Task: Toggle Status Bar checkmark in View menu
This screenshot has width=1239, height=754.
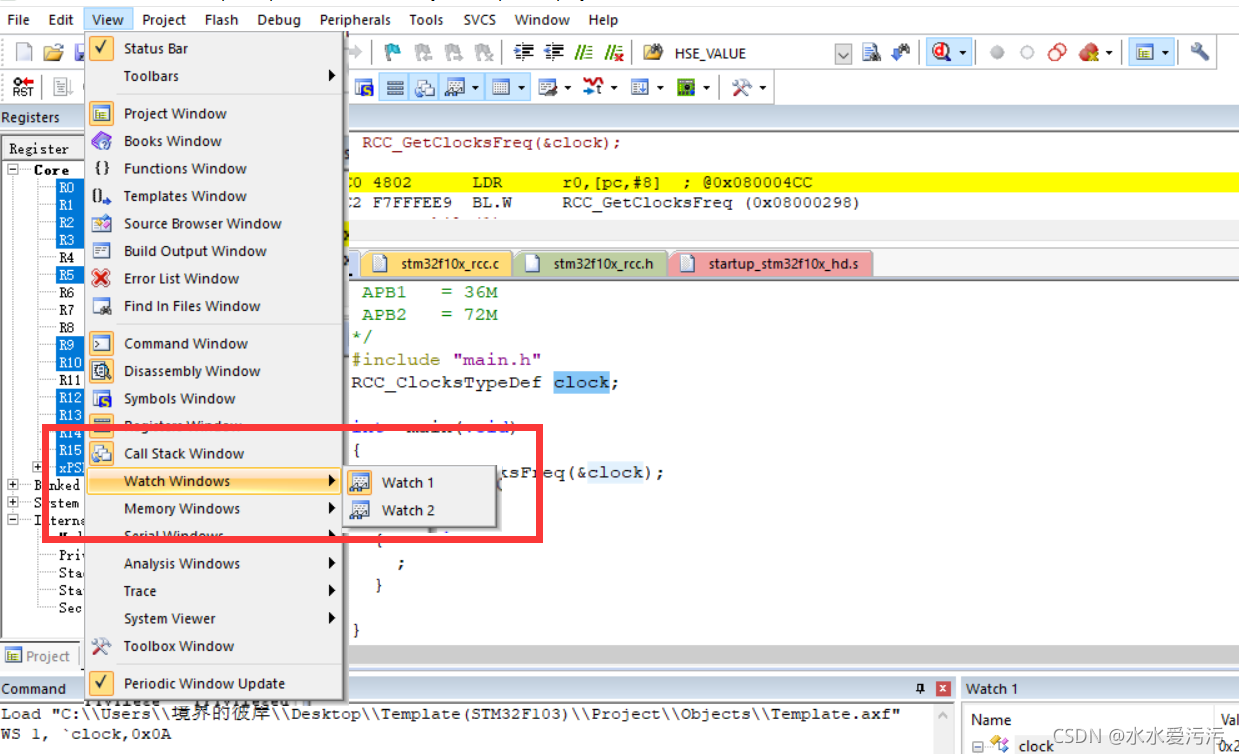Action: pos(101,48)
